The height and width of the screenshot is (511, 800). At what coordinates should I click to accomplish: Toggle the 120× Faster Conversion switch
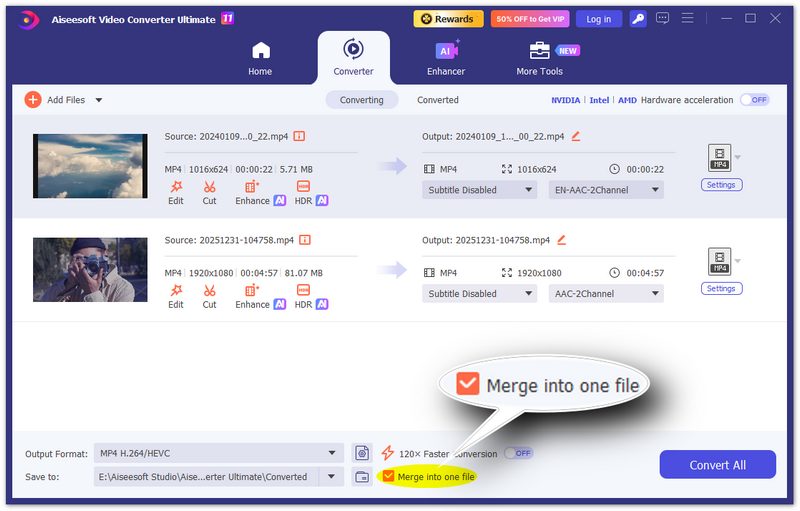click(518, 453)
